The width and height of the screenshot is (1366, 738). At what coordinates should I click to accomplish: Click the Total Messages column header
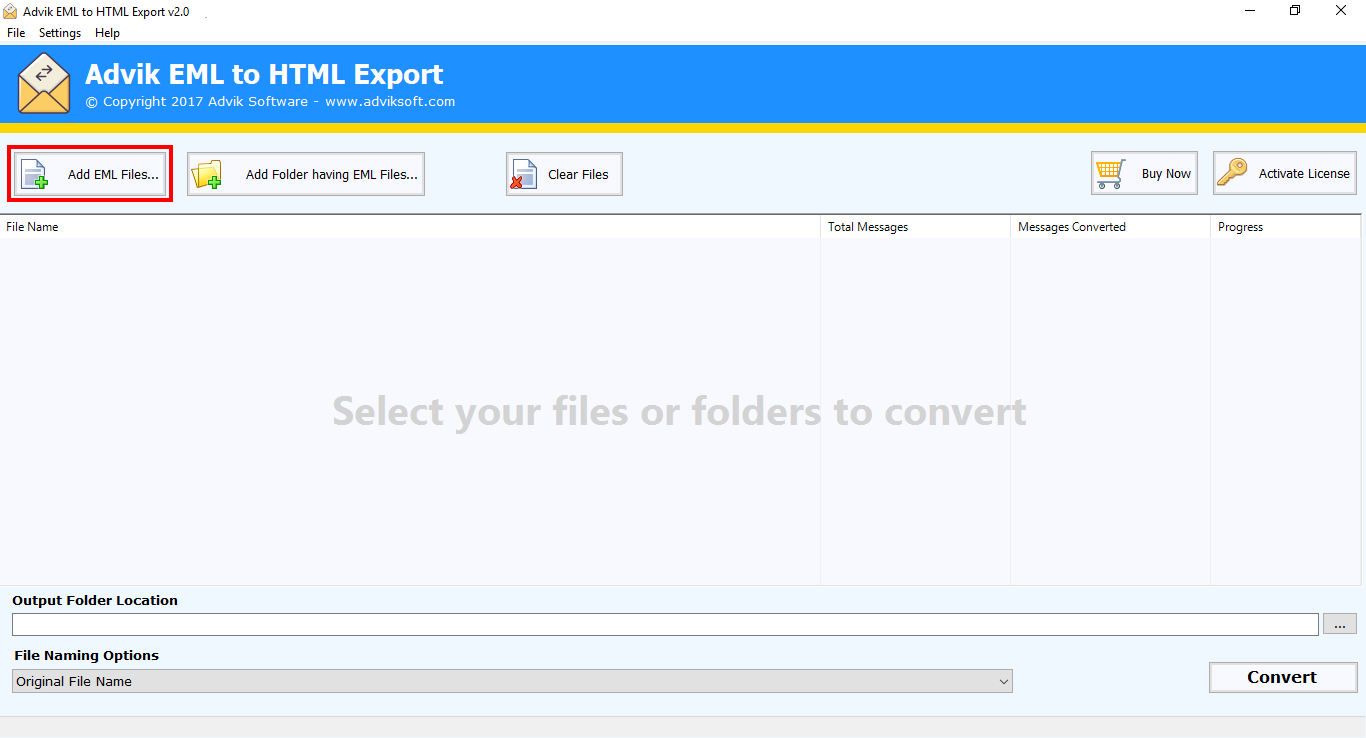pos(916,227)
